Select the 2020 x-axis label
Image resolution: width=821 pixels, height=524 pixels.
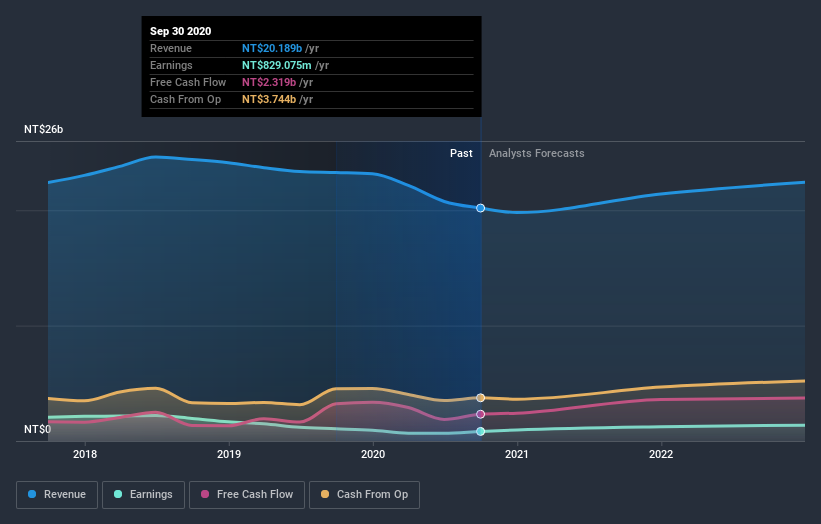pos(373,454)
